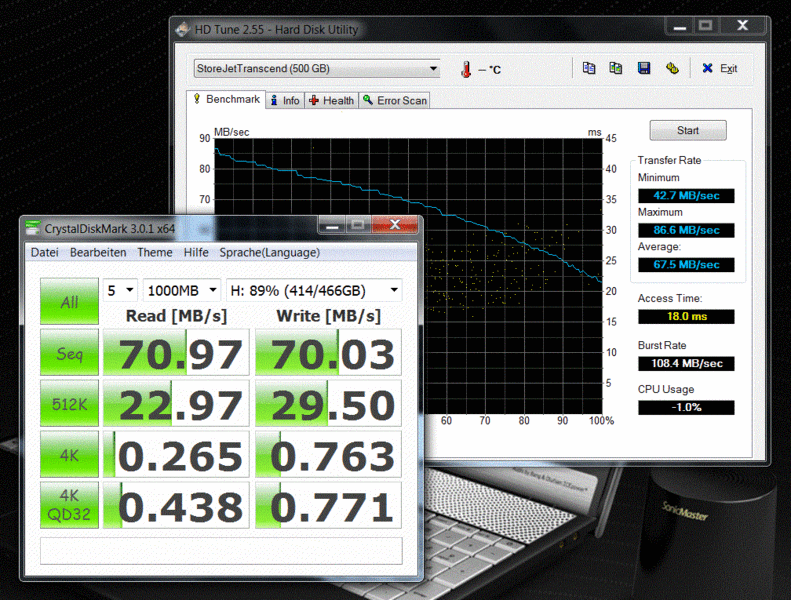Run the Seq test button
Viewport: 791px width, 600px height.
click(70, 352)
